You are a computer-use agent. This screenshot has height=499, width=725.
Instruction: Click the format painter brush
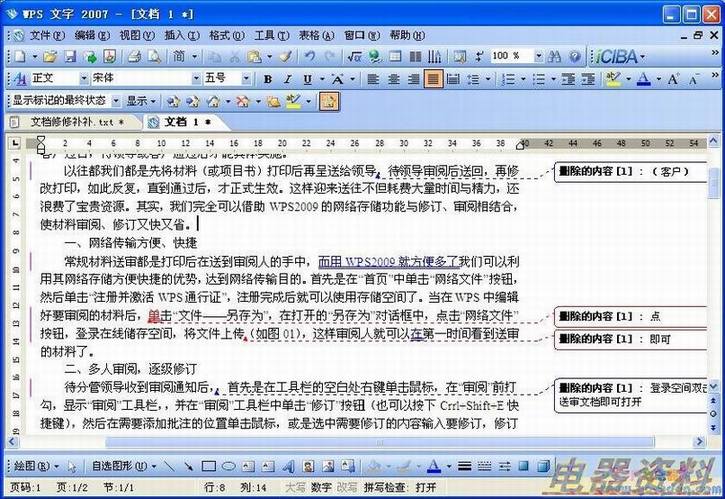point(286,57)
